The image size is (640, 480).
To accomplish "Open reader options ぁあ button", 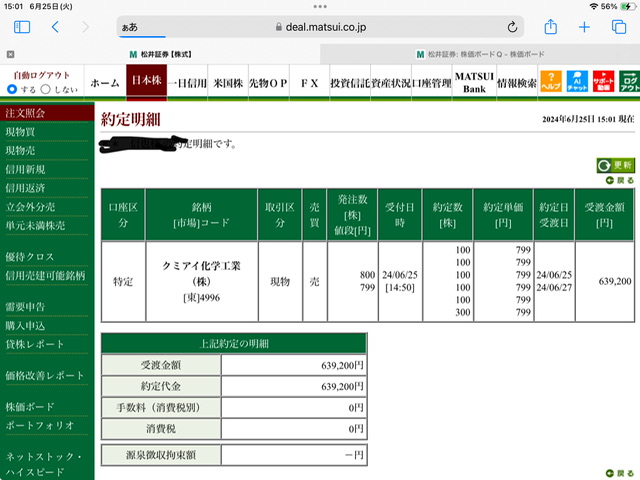I will 130,27.
